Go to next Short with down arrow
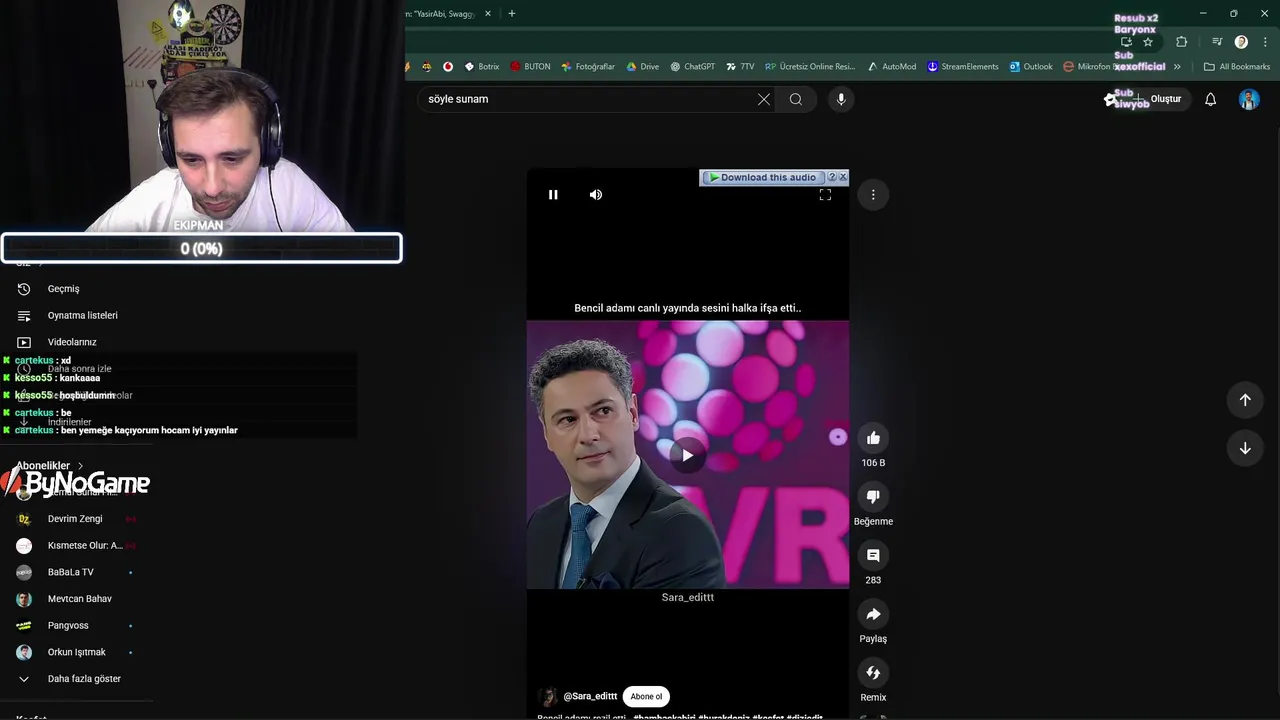 point(1245,448)
